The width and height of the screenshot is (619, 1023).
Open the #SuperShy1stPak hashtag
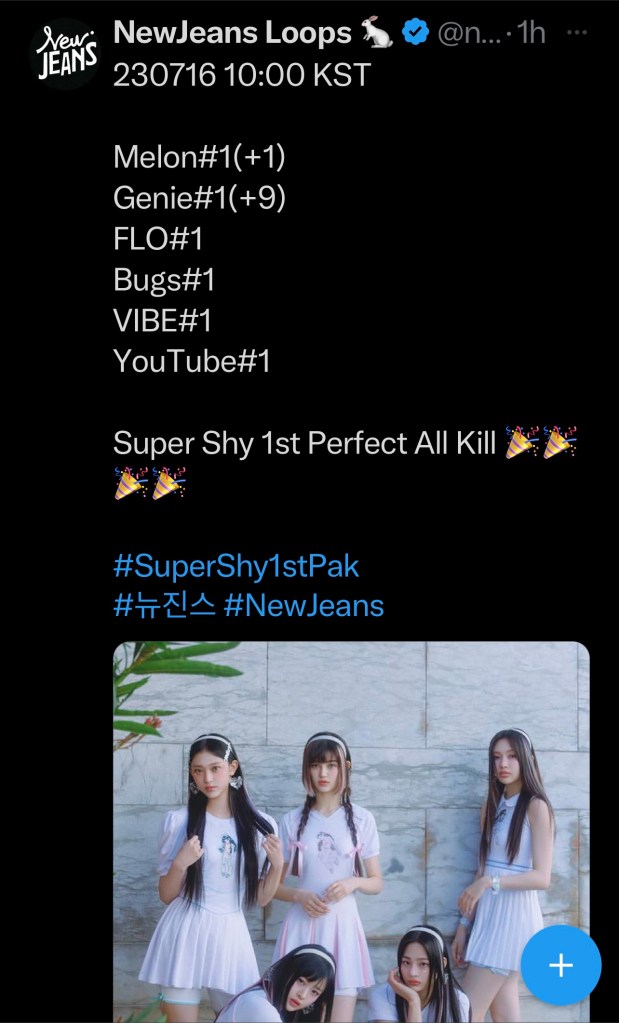tap(236, 566)
